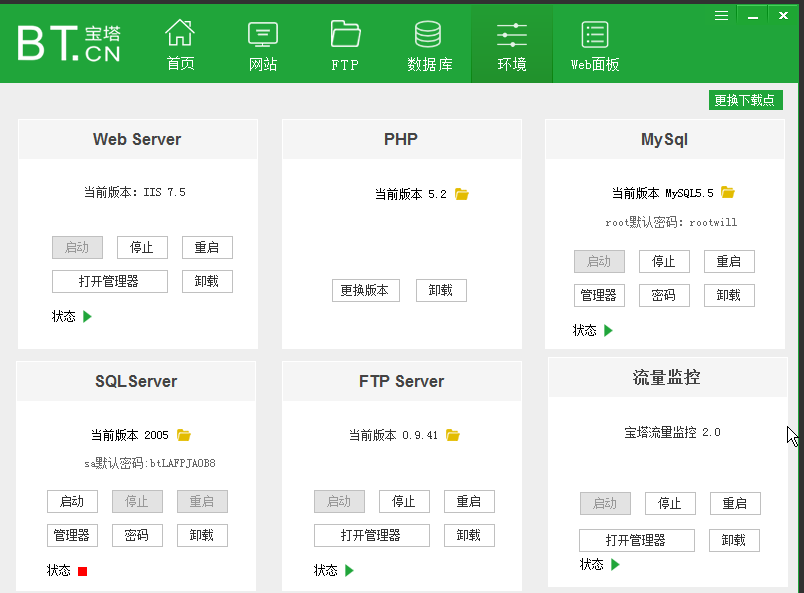
Task: Open the FTP tab
Action: (x=345, y=45)
